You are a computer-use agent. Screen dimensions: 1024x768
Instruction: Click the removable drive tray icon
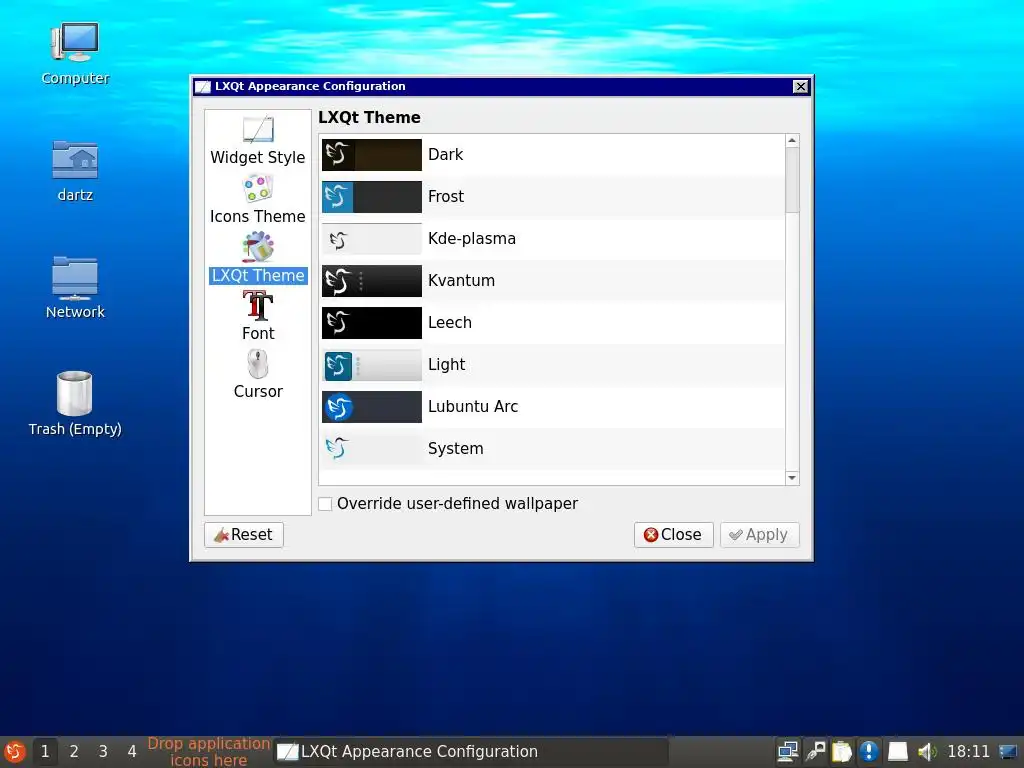coord(897,752)
